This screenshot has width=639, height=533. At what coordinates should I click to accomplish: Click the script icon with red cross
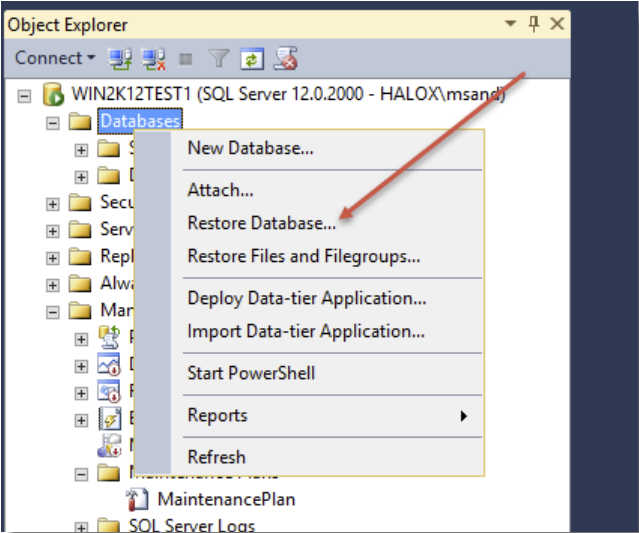coord(285,59)
